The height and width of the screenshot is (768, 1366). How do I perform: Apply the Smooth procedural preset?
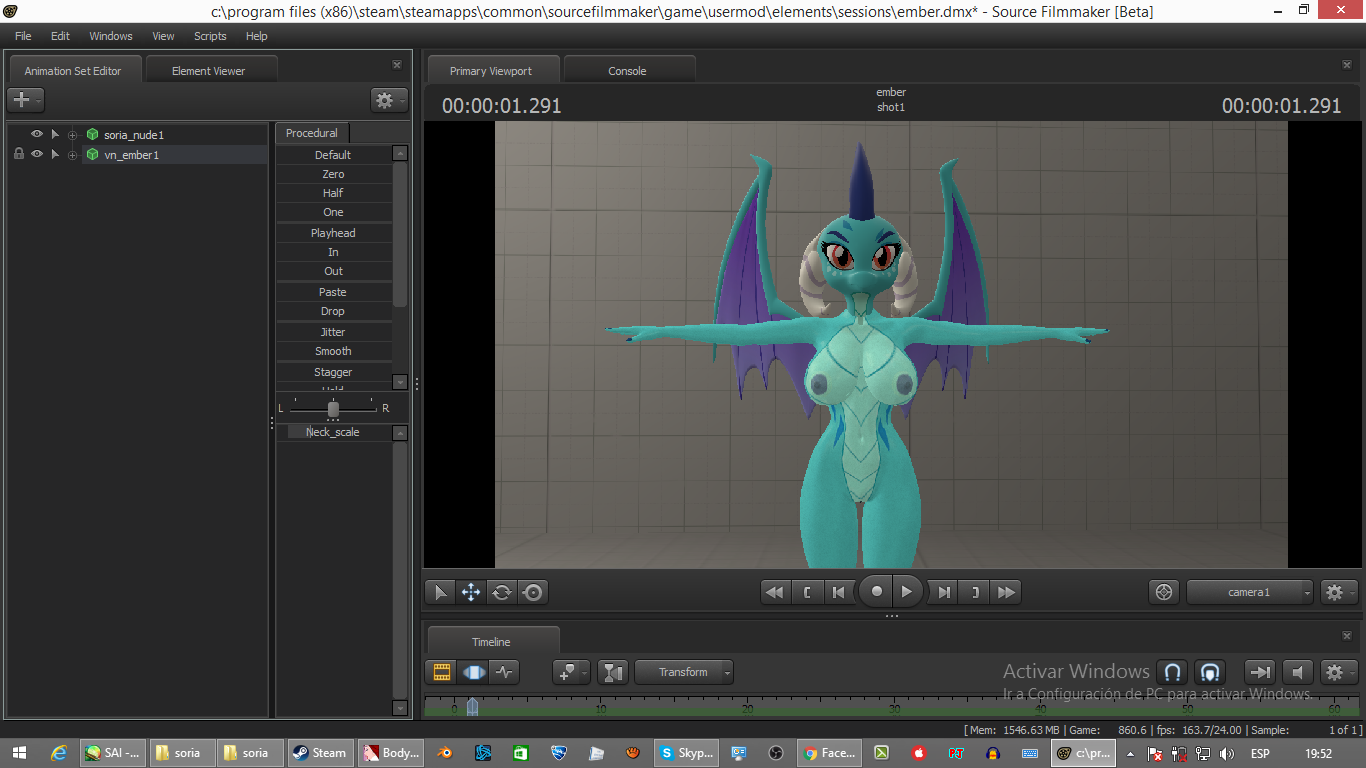click(x=333, y=351)
